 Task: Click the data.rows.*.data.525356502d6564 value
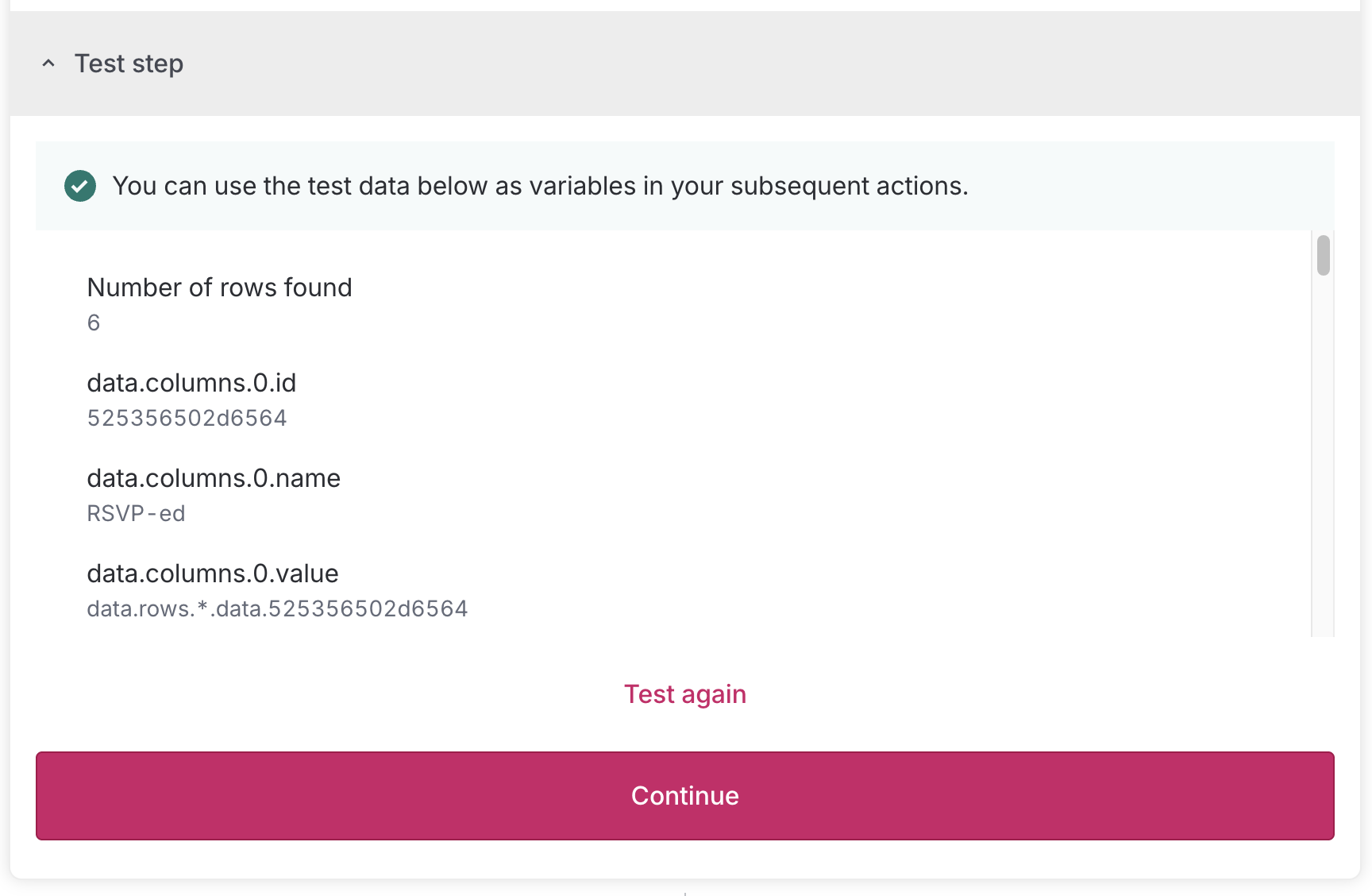pos(277,608)
